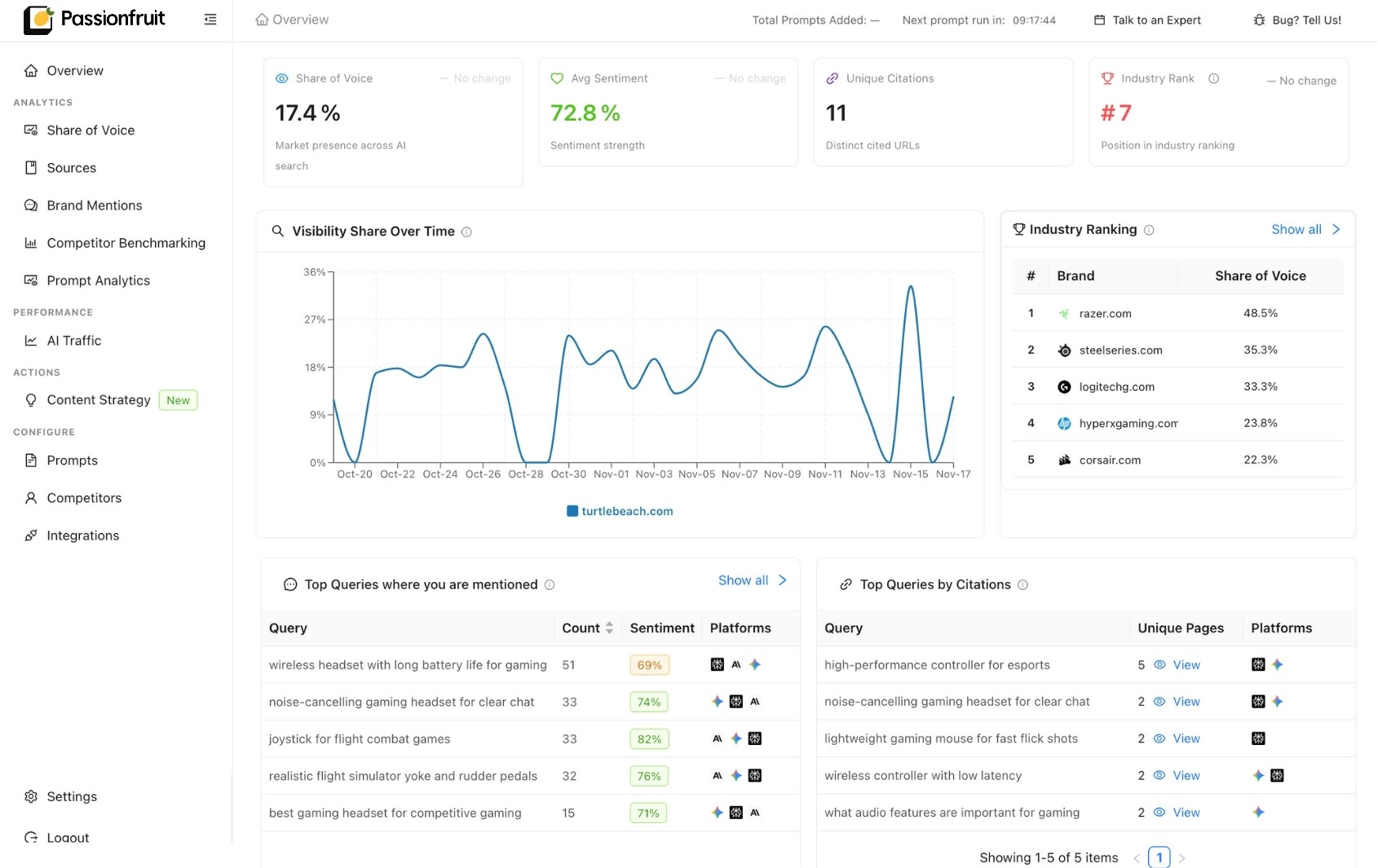Click the magnifier icon beside Visibility Share Over Time
The width and height of the screenshot is (1378, 868).
click(x=277, y=231)
